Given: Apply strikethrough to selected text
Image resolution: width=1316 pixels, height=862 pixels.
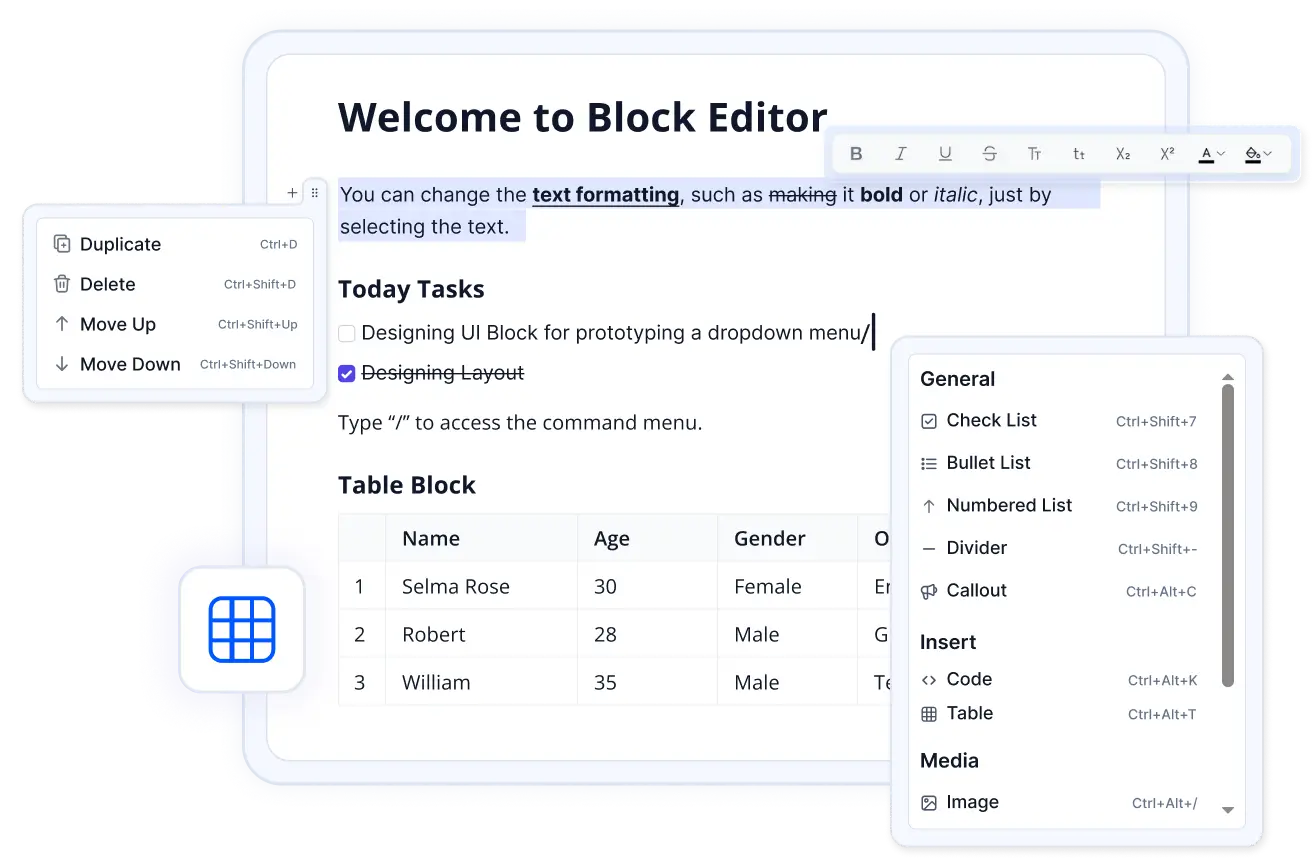Looking at the screenshot, I should [989, 153].
